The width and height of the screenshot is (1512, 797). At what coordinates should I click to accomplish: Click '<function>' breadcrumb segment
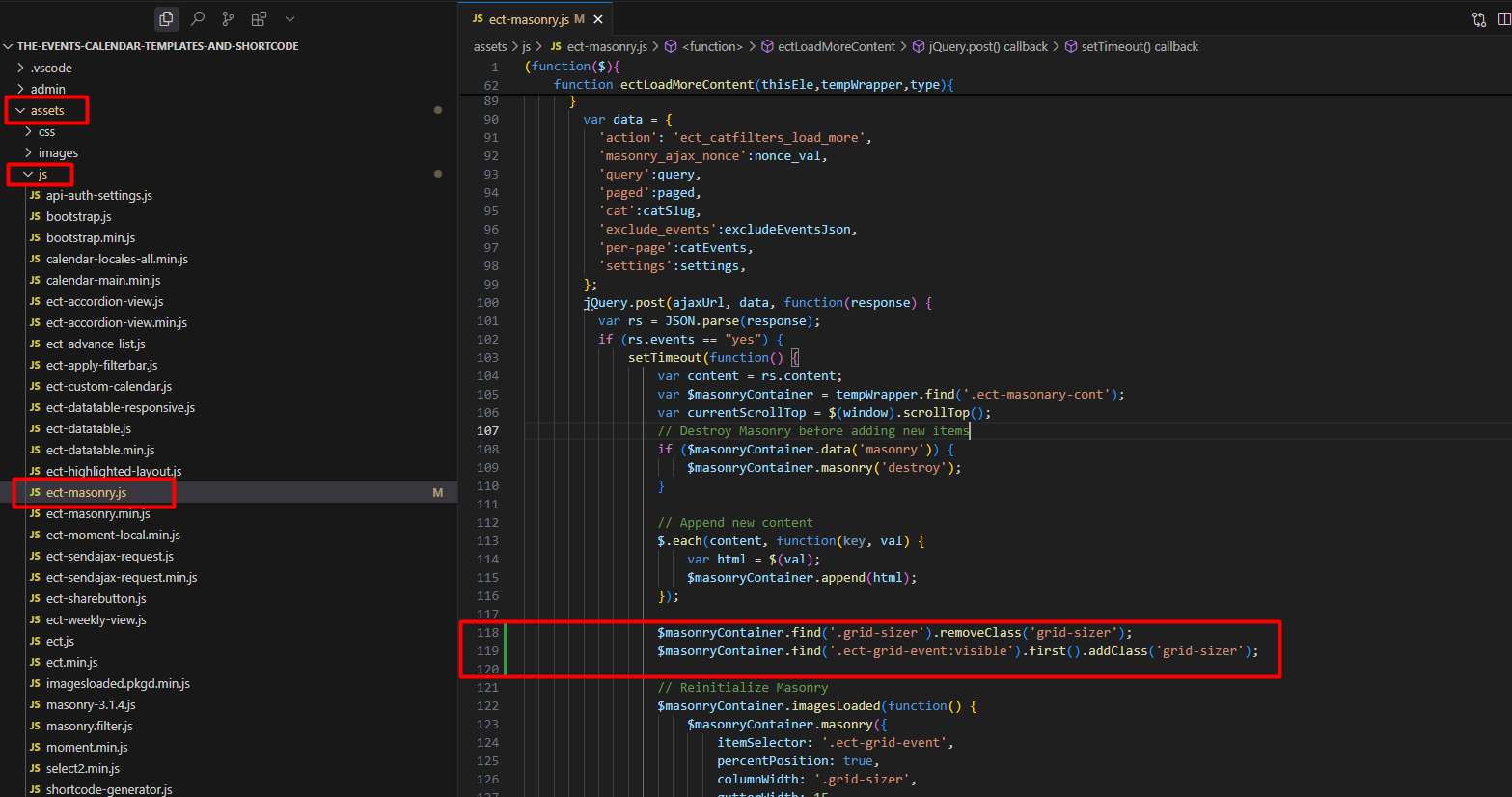[712, 46]
